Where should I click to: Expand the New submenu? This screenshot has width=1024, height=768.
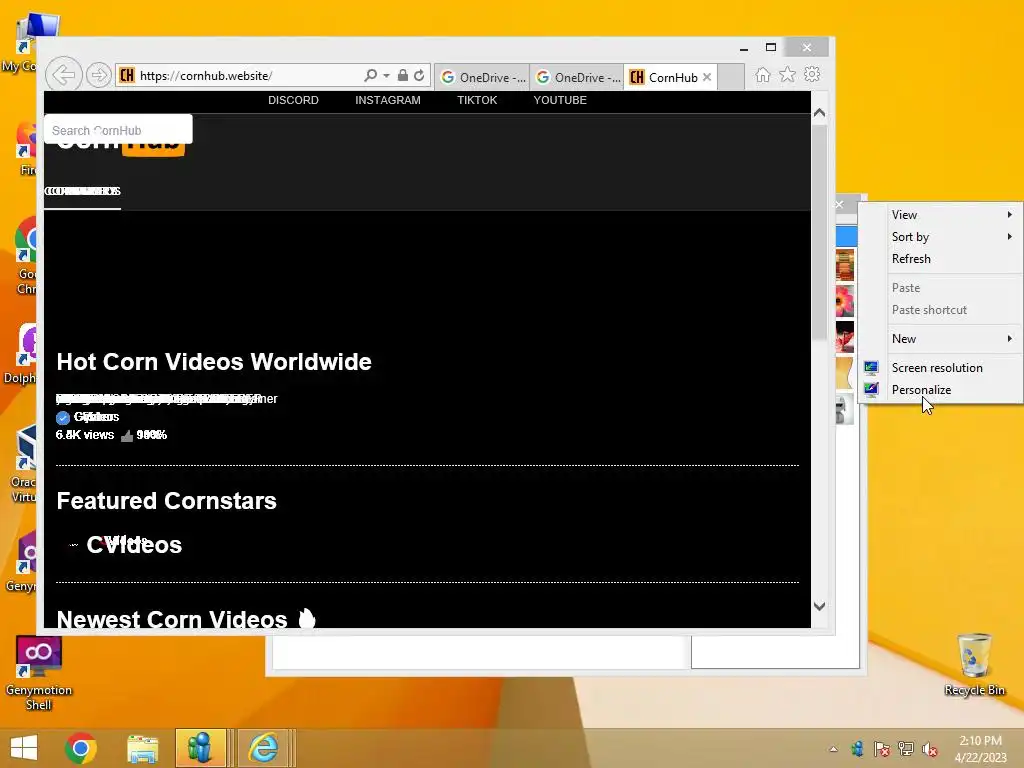click(x=940, y=339)
